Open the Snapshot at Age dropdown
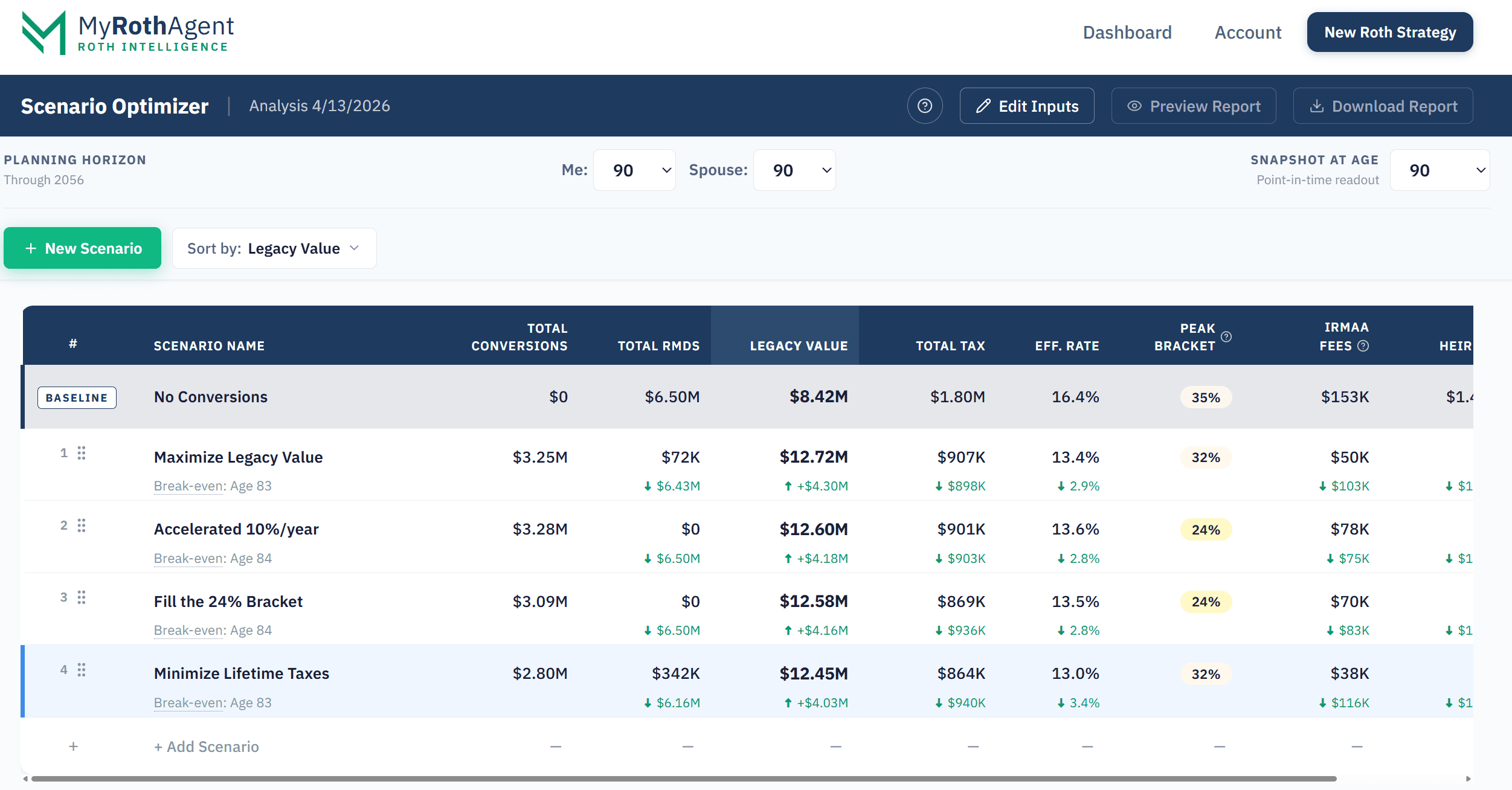This screenshot has width=1512, height=790. [x=1440, y=170]
